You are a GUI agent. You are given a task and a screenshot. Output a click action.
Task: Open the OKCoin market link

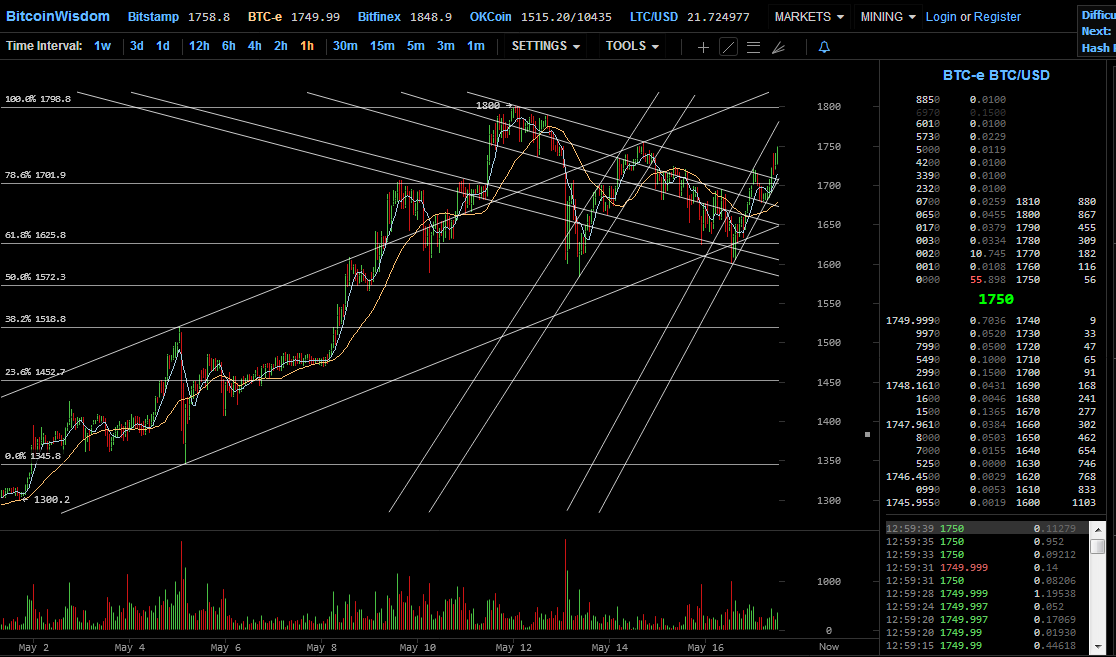(x=490, y=16)
